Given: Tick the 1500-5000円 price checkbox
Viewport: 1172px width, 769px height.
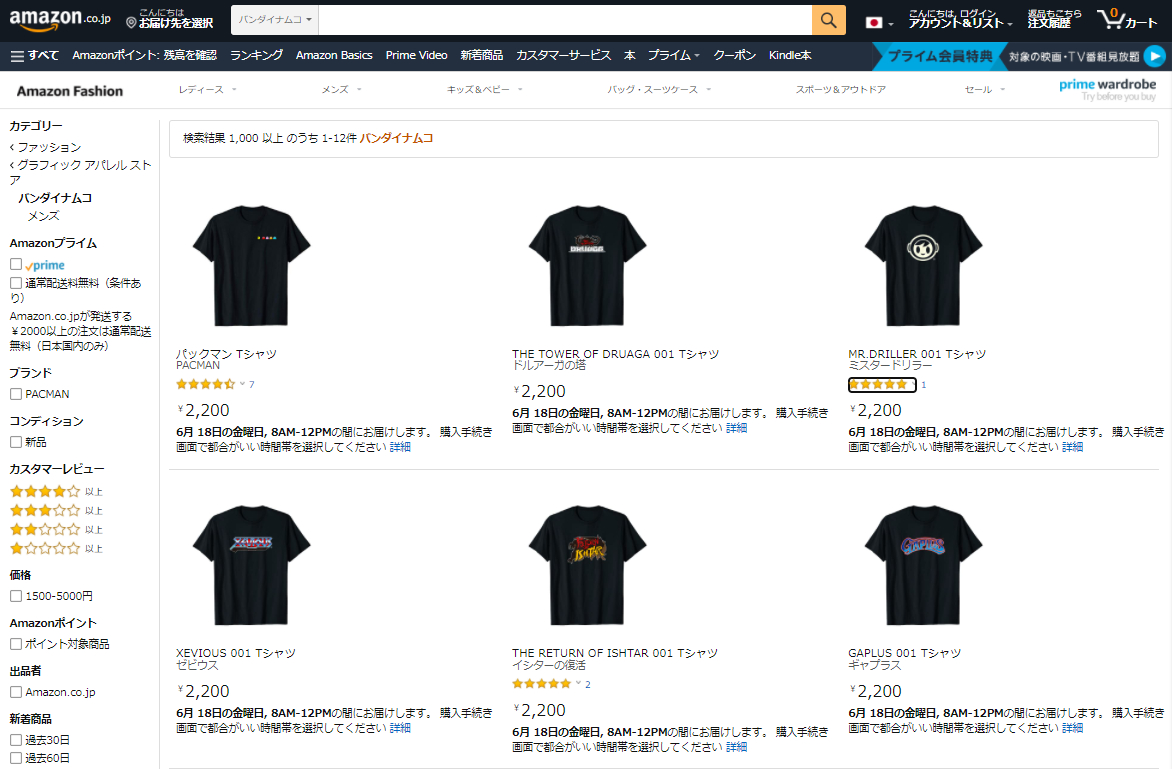Looking at the screenshot, I should coord(16,596).
